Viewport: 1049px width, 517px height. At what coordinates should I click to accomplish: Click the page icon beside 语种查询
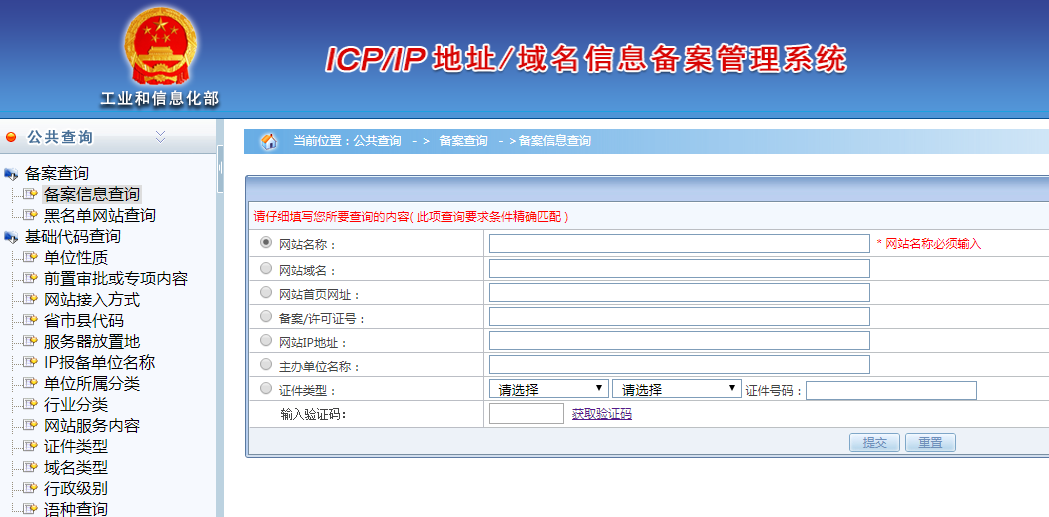click(30, 509)
